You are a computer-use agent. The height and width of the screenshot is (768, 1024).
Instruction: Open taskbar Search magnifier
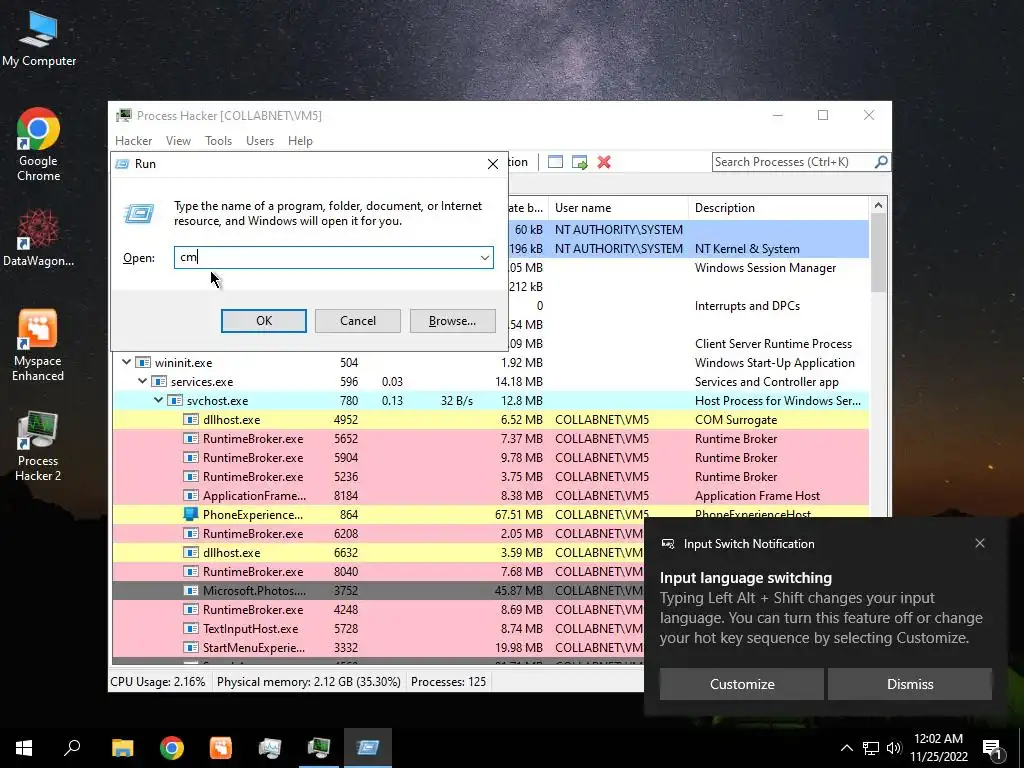[x=72, y=748]
